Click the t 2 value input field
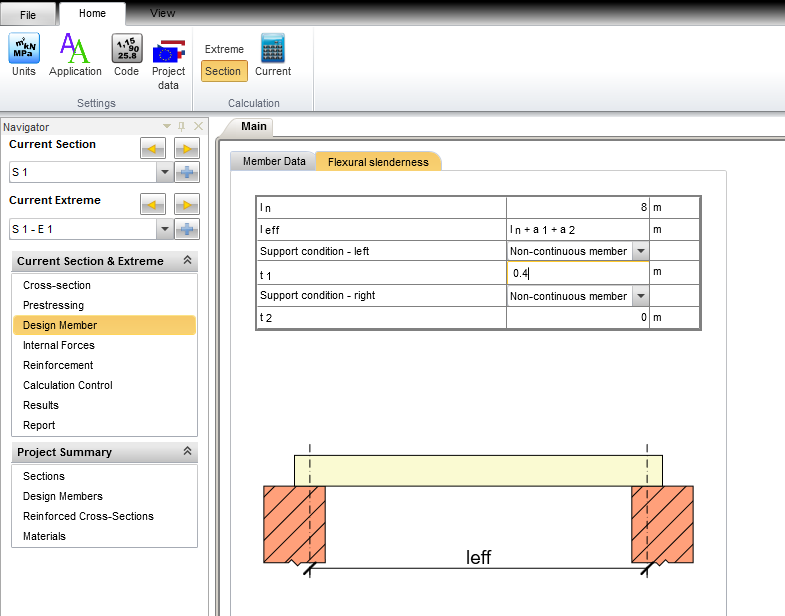Image resolution: width=785 pixels, height=616 pixels. tap(577, 318)
